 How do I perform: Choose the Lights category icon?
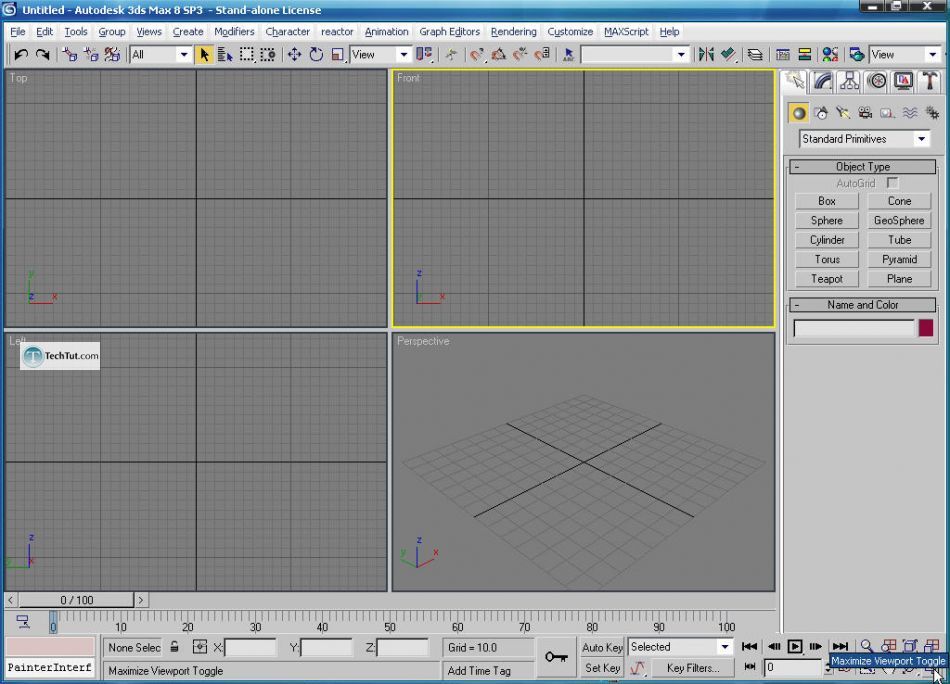pyautogui.click(x=843, y=113)
